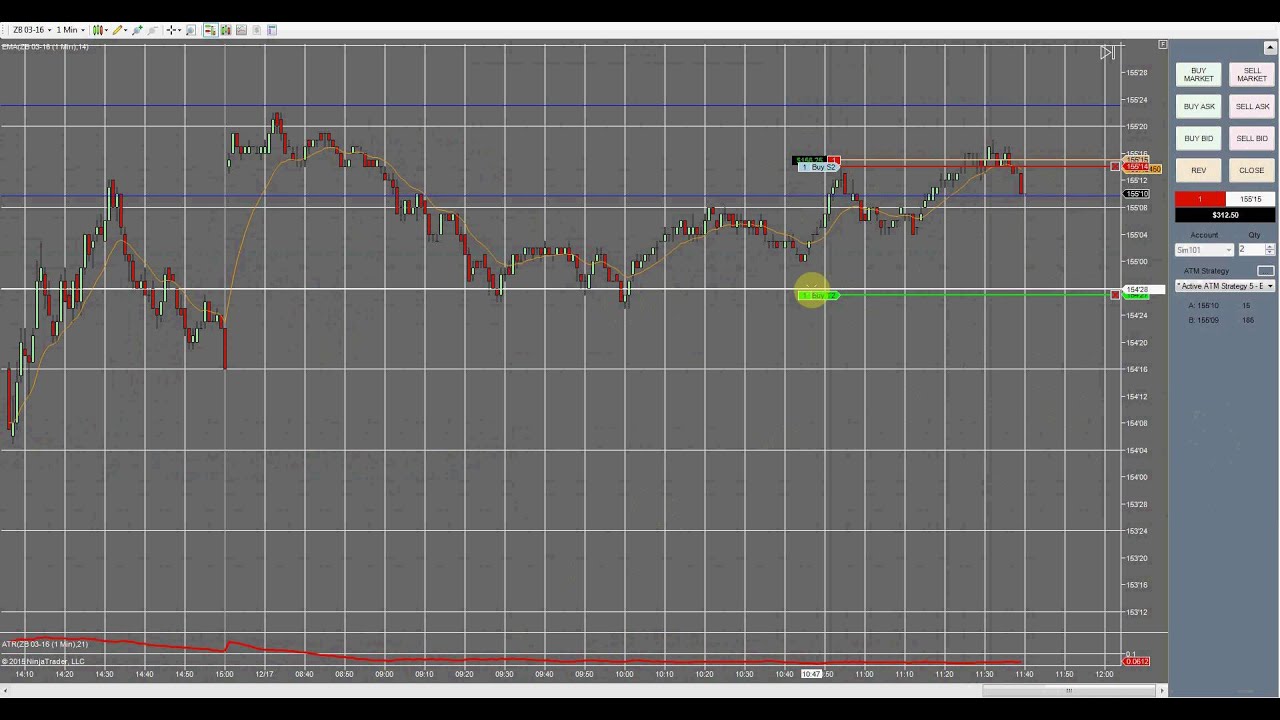Screen dimensions: 1280x720
Task: Open the strategies icon
Action: [x=256, y=30]
